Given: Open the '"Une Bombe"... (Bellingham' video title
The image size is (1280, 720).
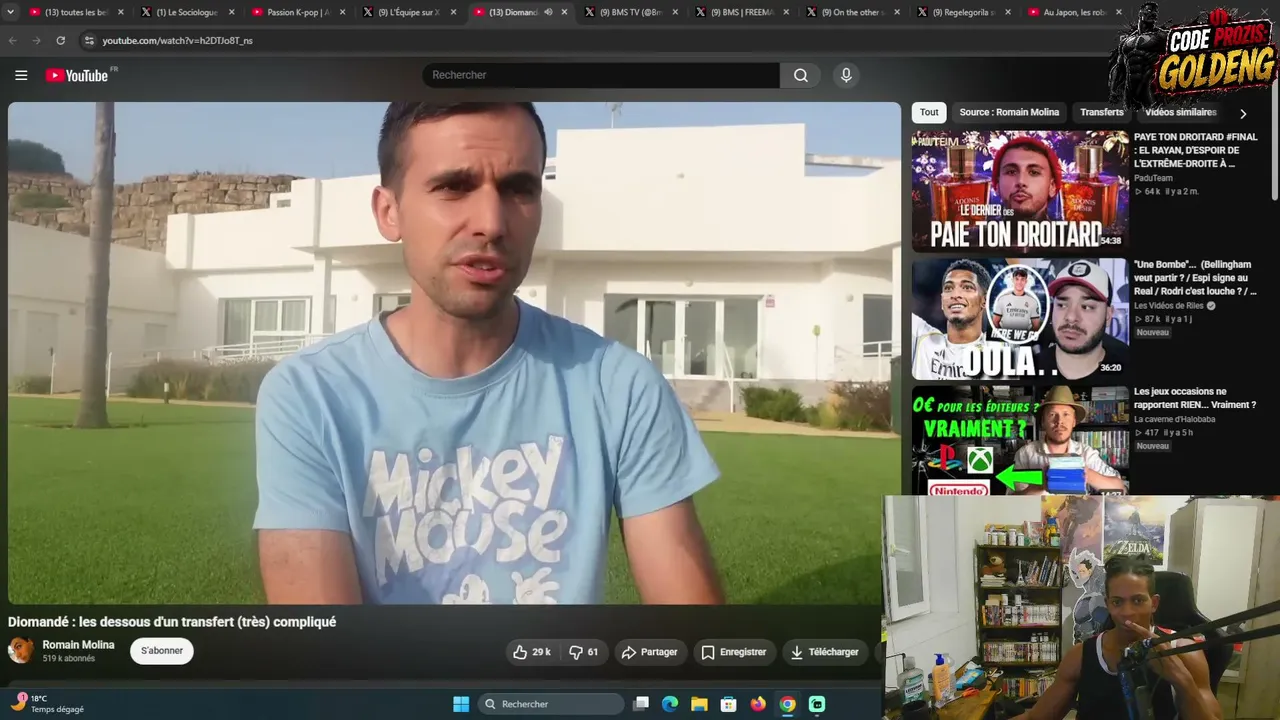Looking at the screenshot, I should tap(1195, 278).
